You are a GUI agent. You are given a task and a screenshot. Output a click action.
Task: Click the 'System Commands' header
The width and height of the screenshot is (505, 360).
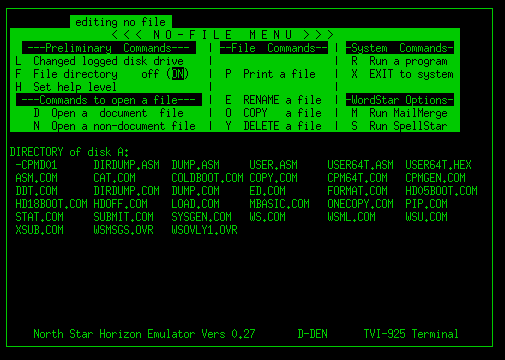[x=400, y=48]
